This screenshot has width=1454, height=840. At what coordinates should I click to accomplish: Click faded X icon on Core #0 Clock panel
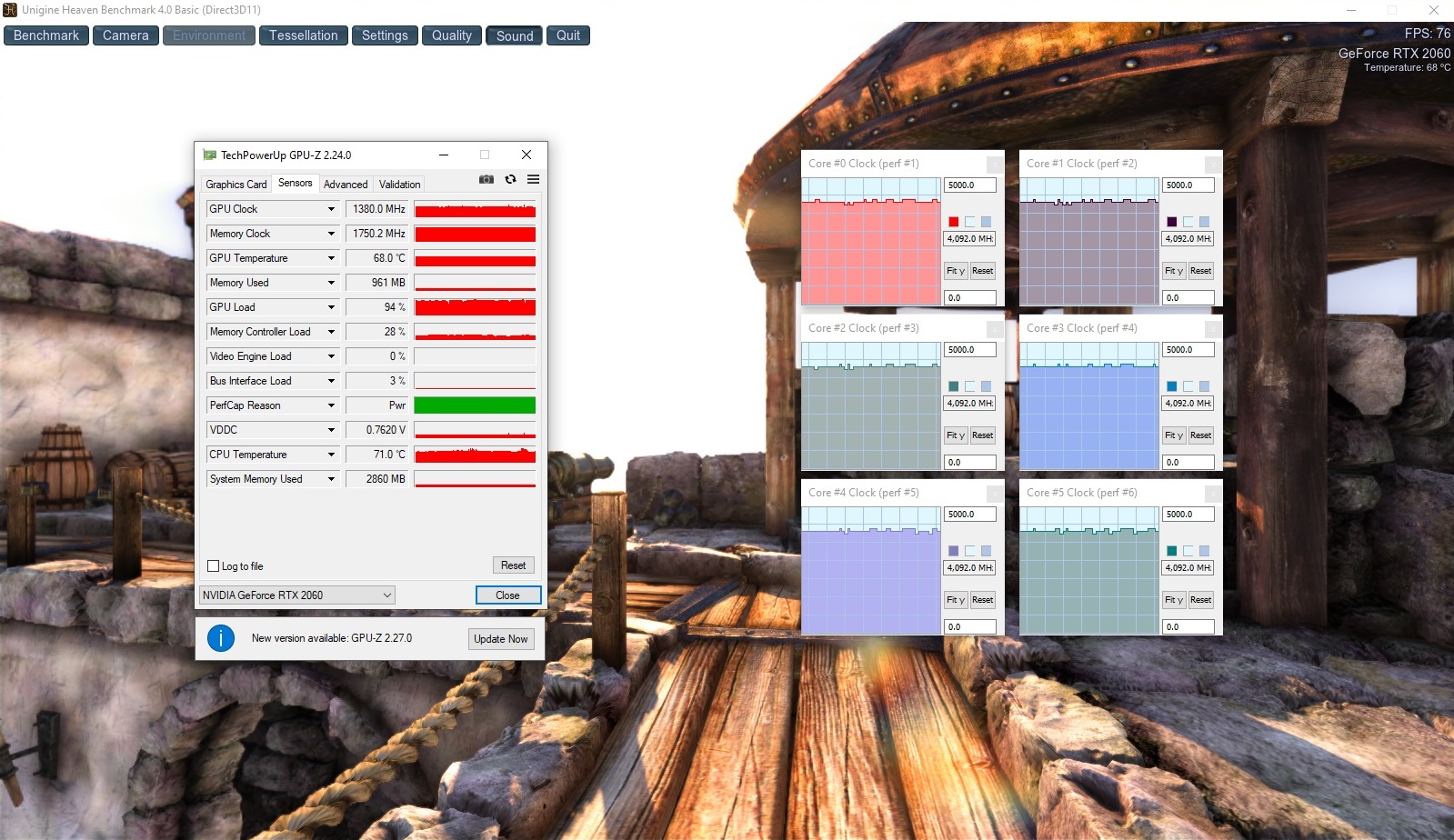point(996,165)
